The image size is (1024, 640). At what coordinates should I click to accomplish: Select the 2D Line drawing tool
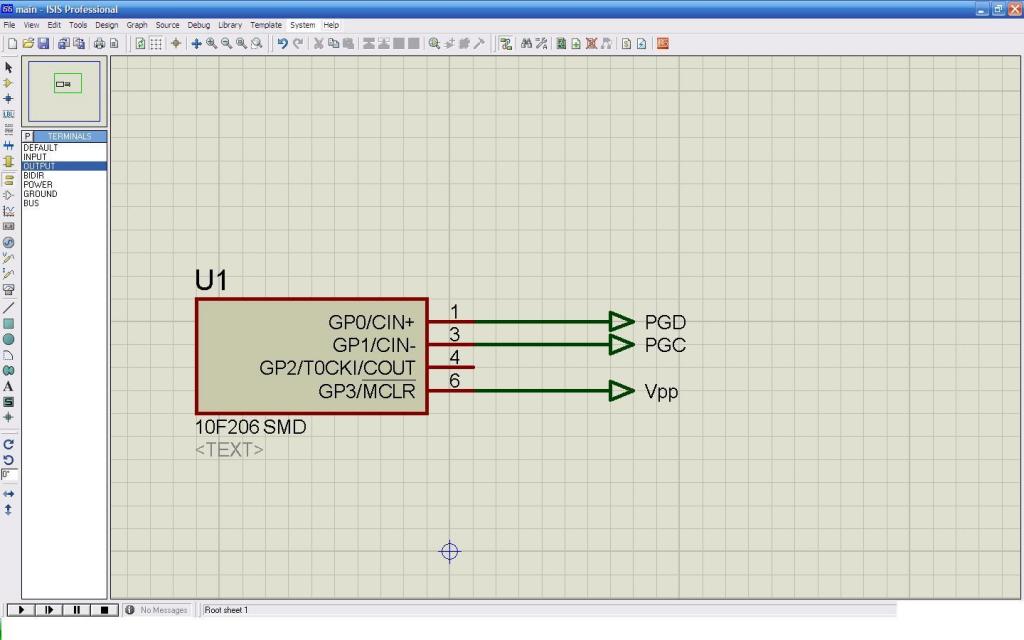click(8, 308)
